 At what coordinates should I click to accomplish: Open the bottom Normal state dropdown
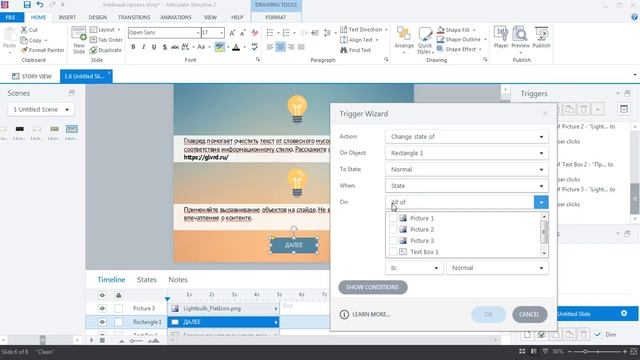click(x=497, y=268)
